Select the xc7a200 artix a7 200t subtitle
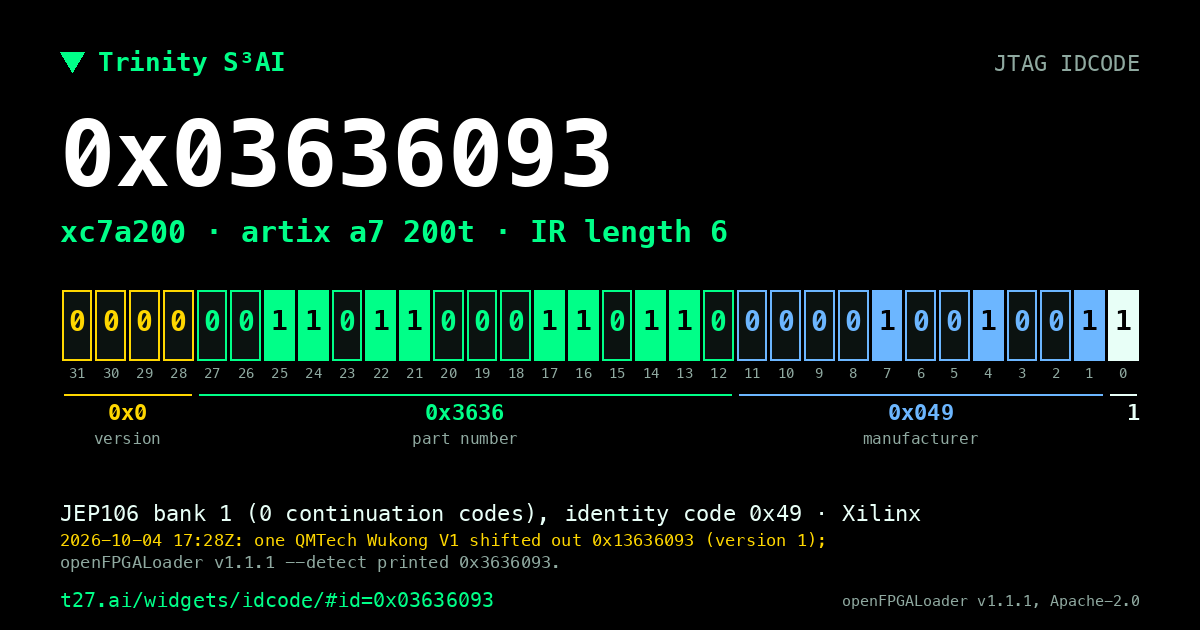 [x=394, y=232]
